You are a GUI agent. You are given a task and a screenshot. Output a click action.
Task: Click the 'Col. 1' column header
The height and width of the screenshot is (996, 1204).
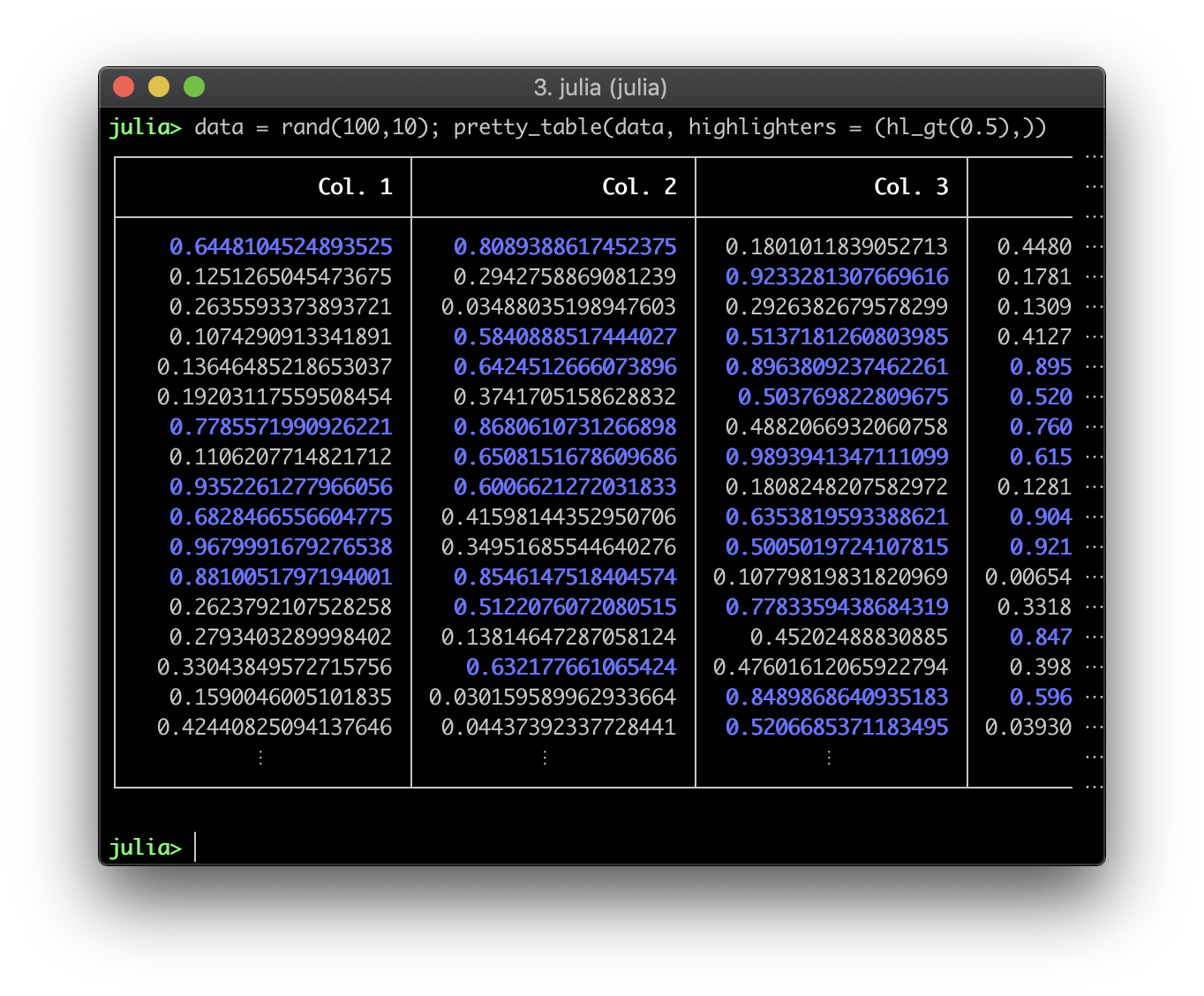click(355, 187)
